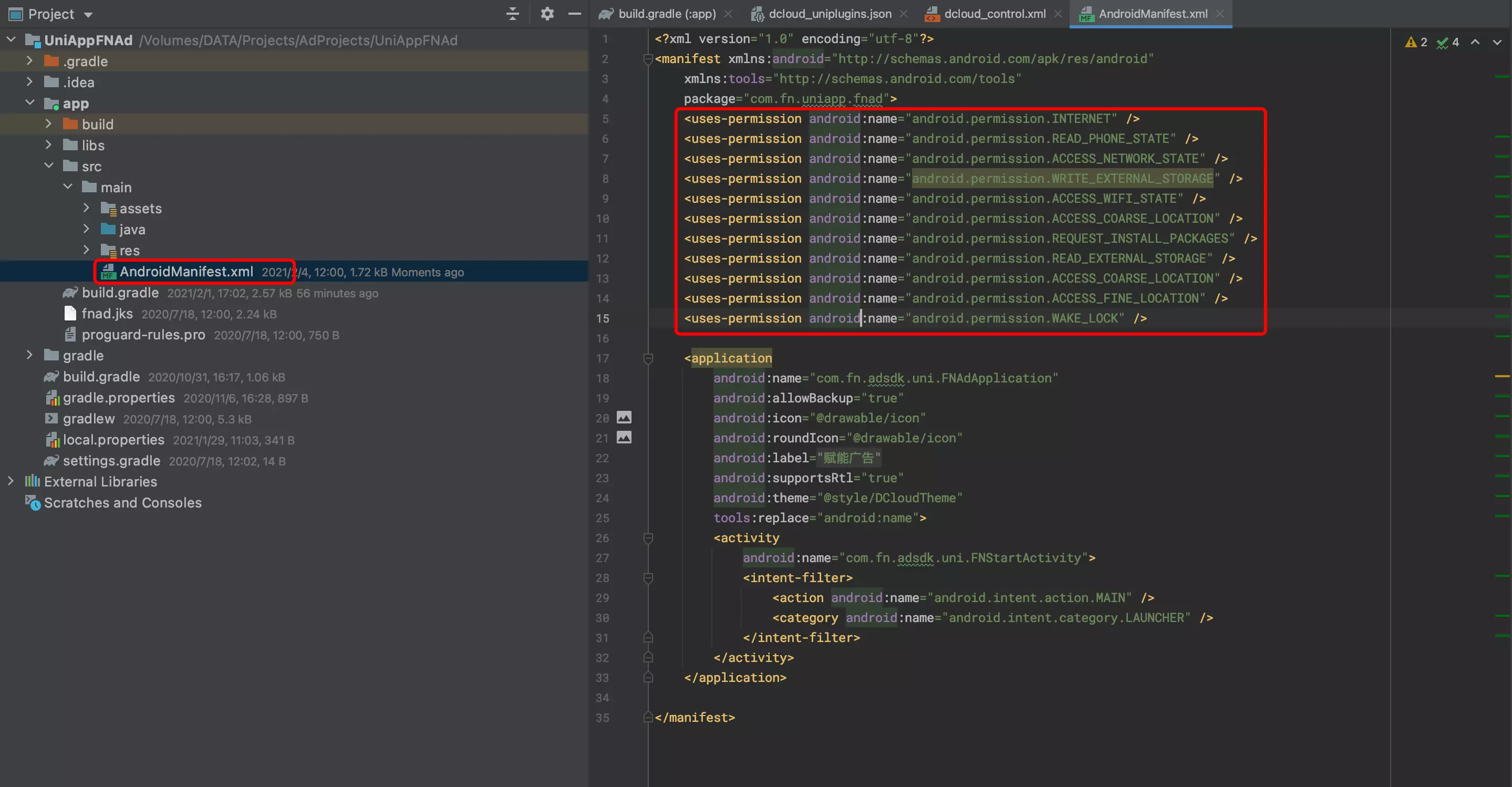Expand the libs folder
The width and height of the screenshot is (1512, 787).
tap(49, 145)
